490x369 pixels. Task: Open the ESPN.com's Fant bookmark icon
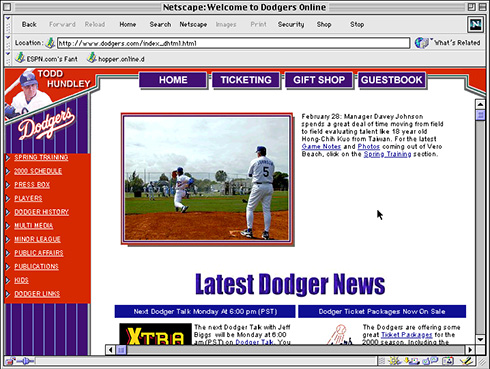tap(20, 58)
